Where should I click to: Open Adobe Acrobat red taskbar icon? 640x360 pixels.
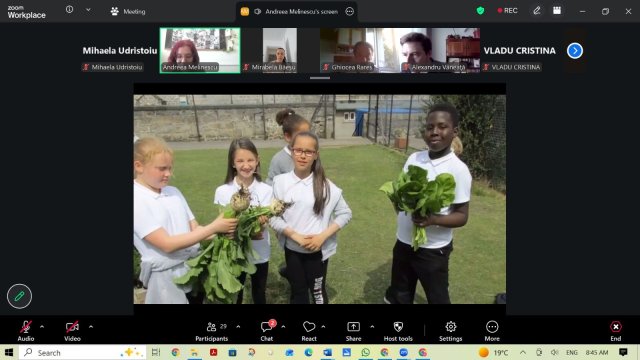[213, 352]
